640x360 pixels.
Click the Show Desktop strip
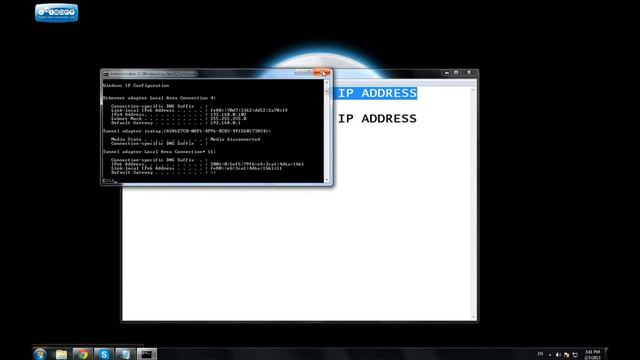click(606, 354)
